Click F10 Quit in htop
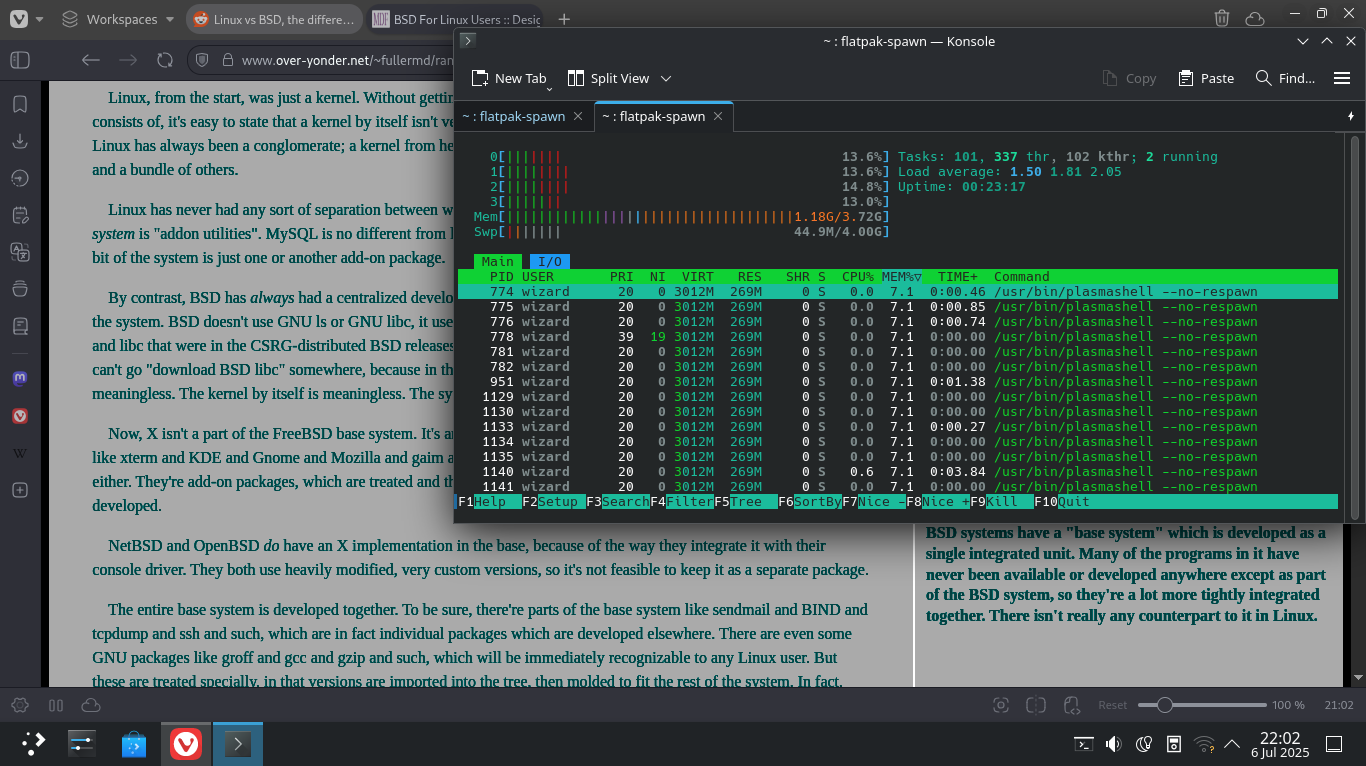Screen dimensions: 1366x766 coord(1062,501)
